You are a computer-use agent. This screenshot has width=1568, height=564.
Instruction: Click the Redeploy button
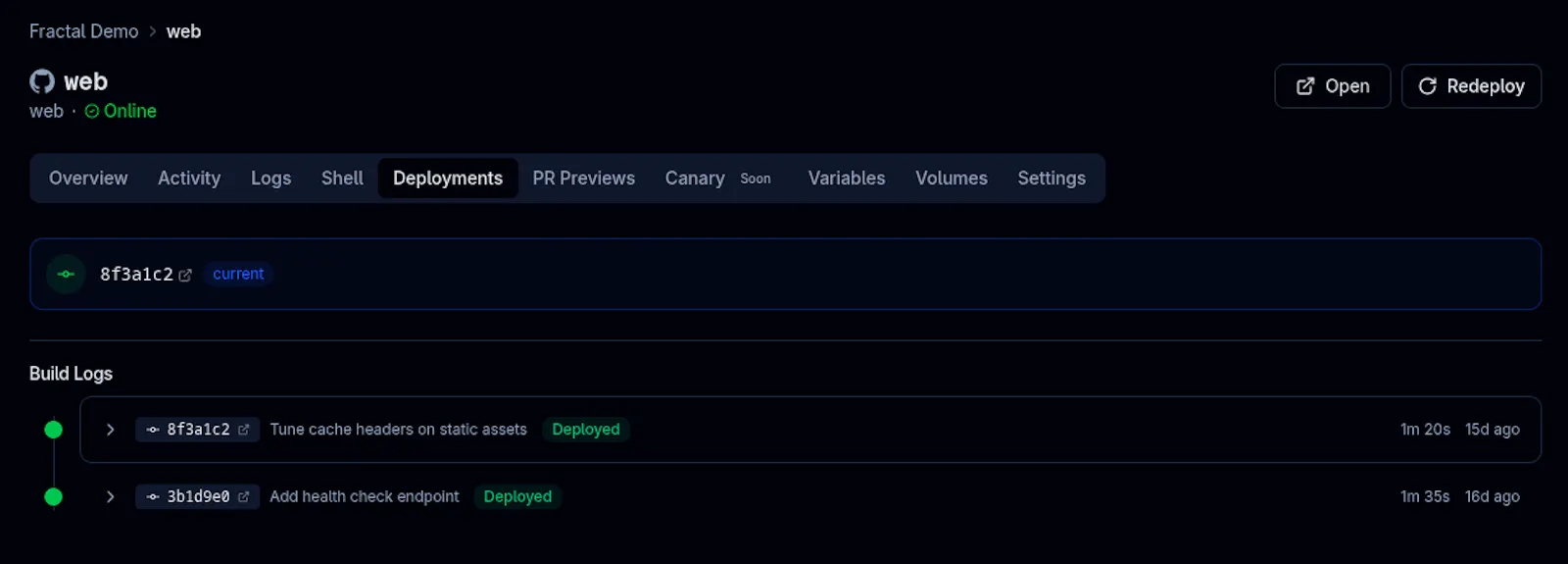(x=1471, y=86)
